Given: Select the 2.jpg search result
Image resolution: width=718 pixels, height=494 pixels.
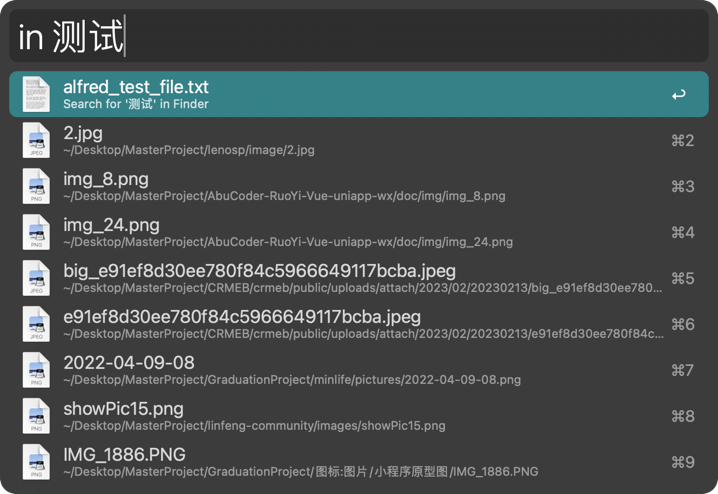Looking at the screenshot, I should tap(83, 133).
